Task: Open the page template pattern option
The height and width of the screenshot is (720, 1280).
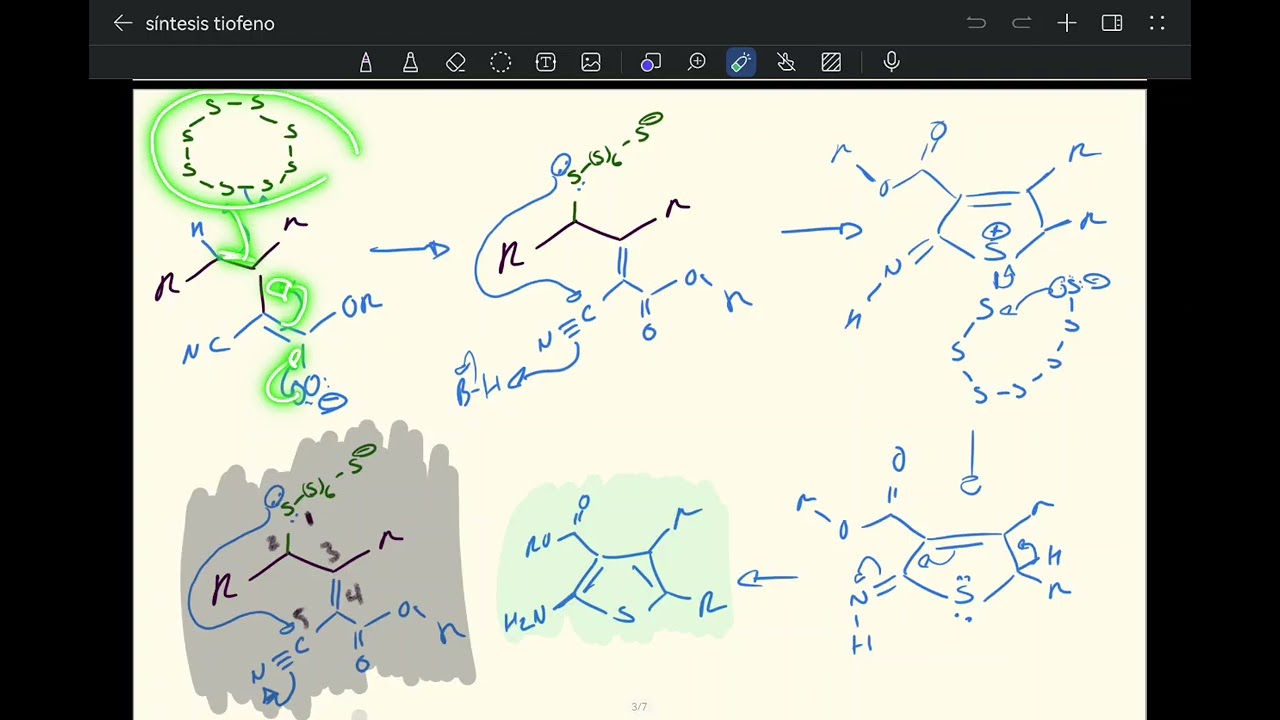Action: click(831, 62)
